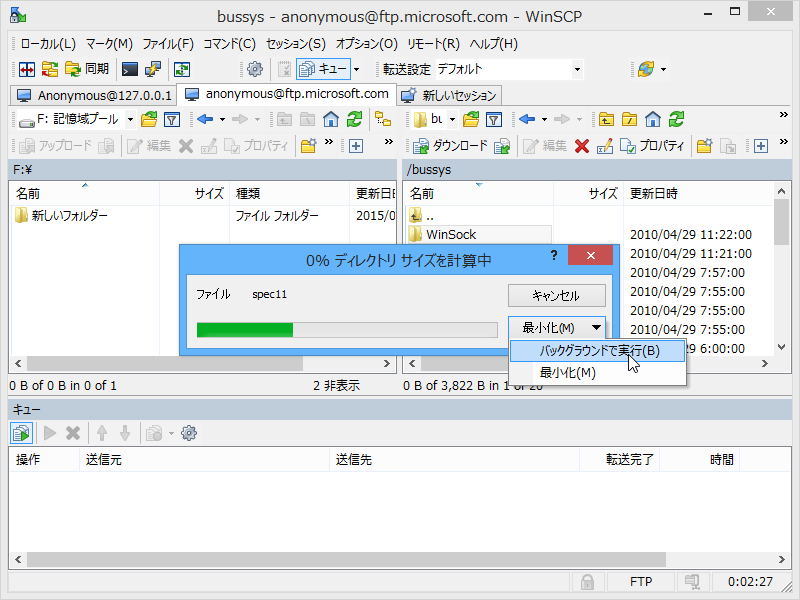Click the 同期 synchronize button

tap(87, 69)
